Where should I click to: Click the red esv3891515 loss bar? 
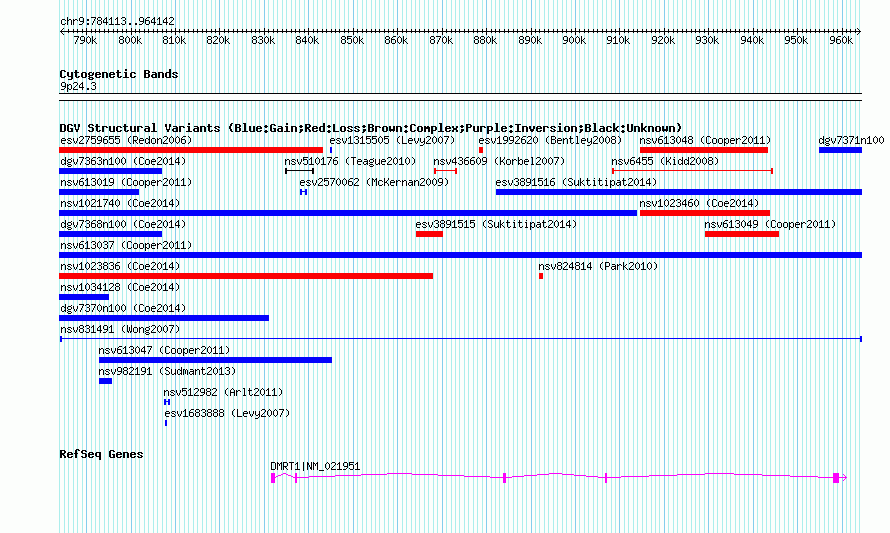coord(429,234)
